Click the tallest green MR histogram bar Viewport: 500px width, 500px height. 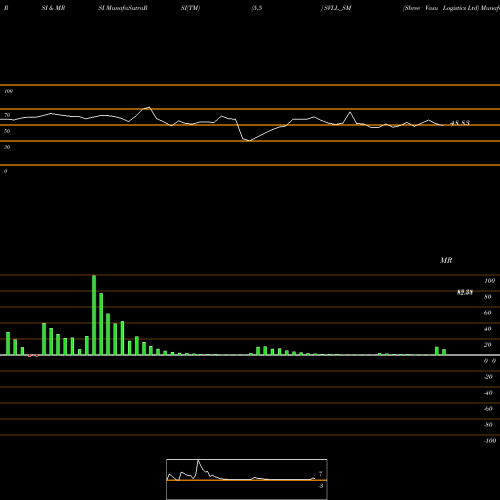tap(94, 315)
